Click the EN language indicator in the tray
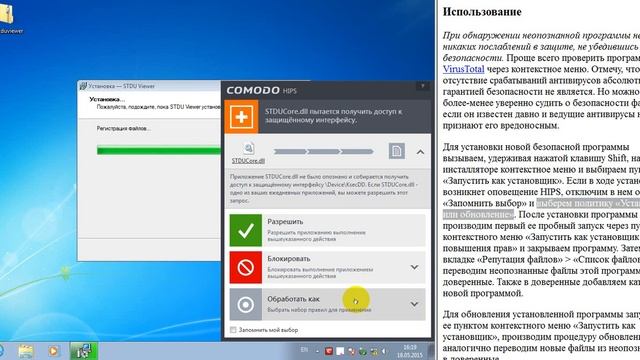Screen dimensions: 640x360 [304, 350]
